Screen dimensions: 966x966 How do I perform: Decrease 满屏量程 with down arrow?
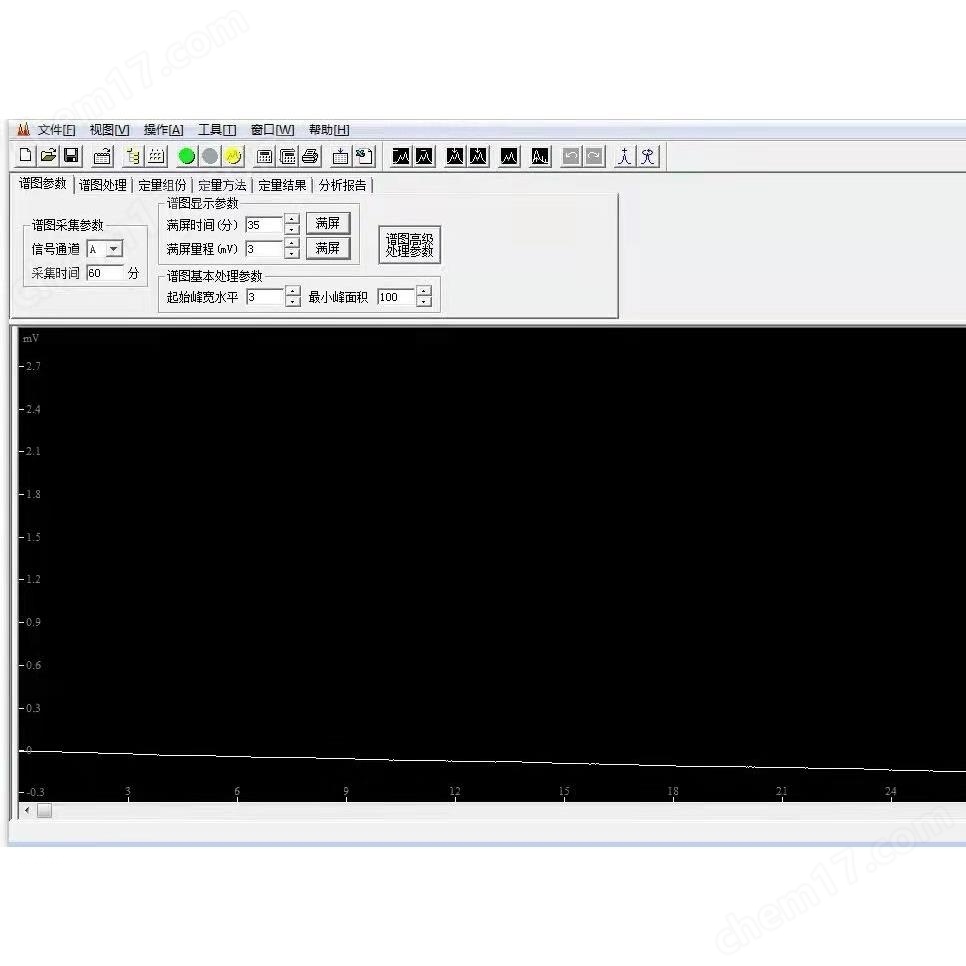click(x=292, y=254)
